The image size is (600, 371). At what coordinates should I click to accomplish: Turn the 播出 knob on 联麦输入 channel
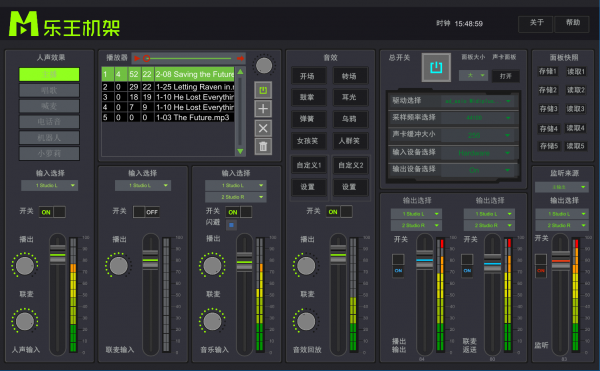tap(119, 266)
